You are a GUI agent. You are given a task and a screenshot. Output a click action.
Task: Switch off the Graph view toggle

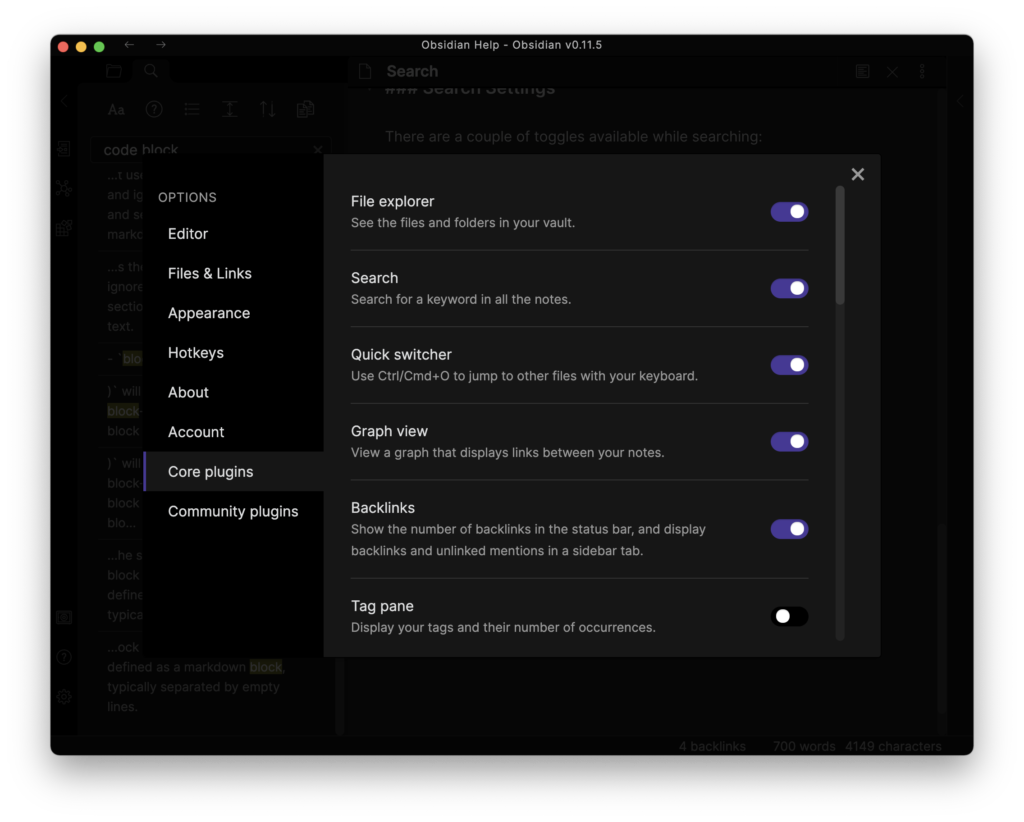click(x=789, y=441)
